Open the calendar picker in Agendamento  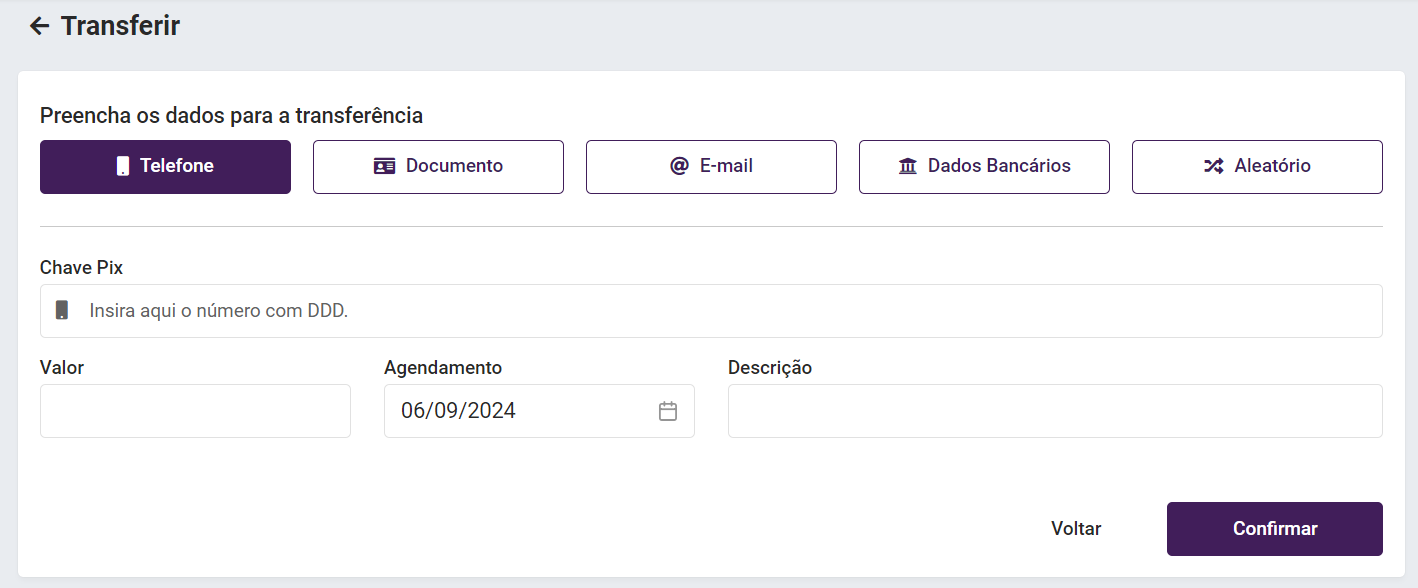tap(668, 411)
